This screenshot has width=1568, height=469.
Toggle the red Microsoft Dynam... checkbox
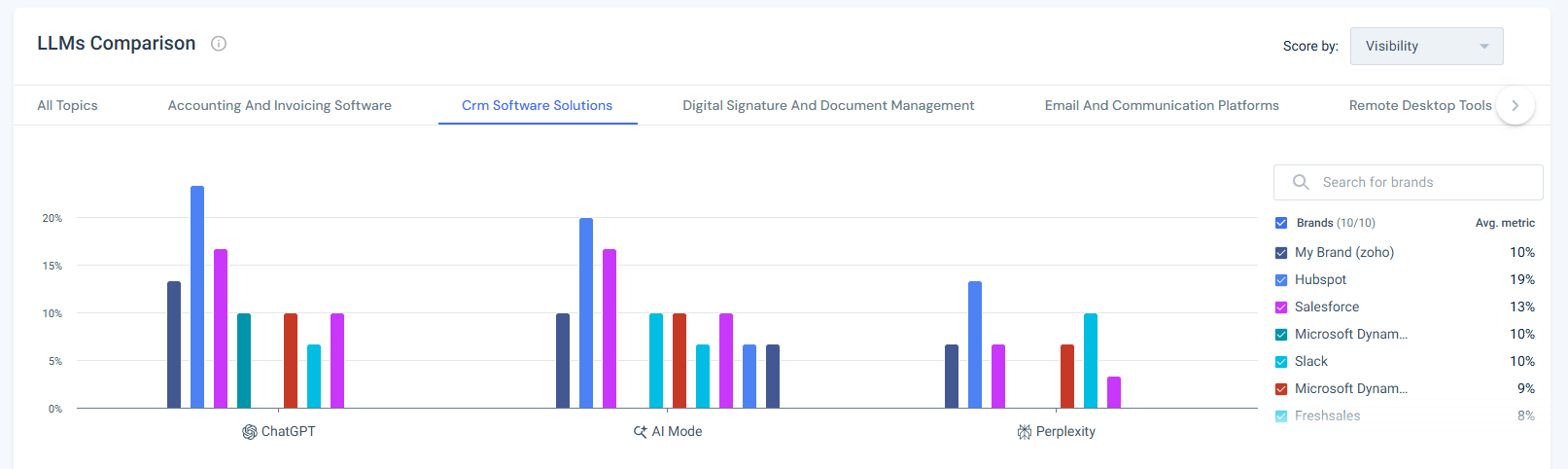coord(1281,389)
